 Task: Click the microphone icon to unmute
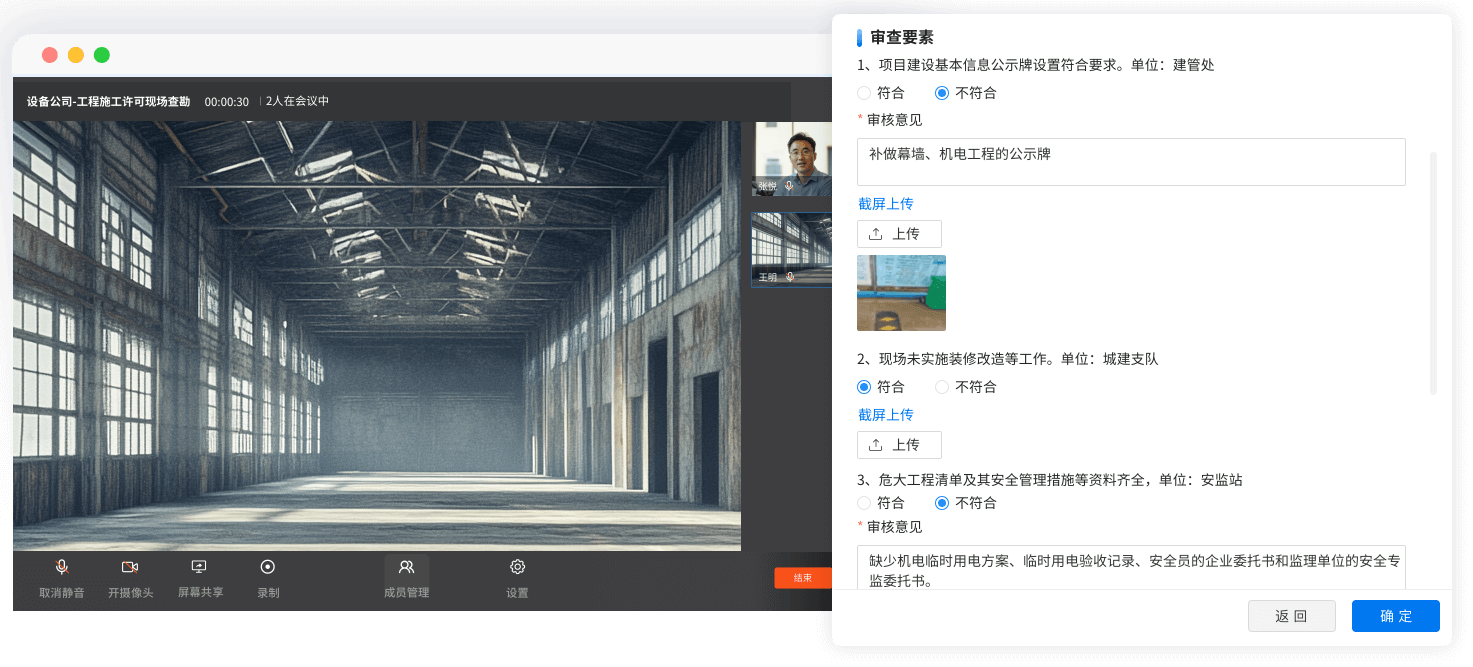click(x=62, y=568)
